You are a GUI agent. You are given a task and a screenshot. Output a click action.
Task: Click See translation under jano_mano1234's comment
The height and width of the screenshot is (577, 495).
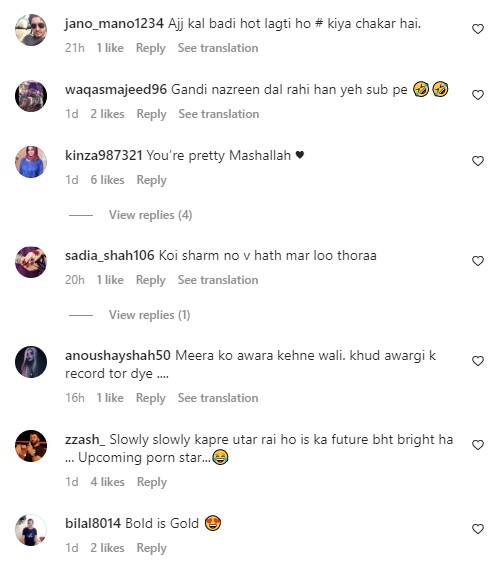pos(218,48)
